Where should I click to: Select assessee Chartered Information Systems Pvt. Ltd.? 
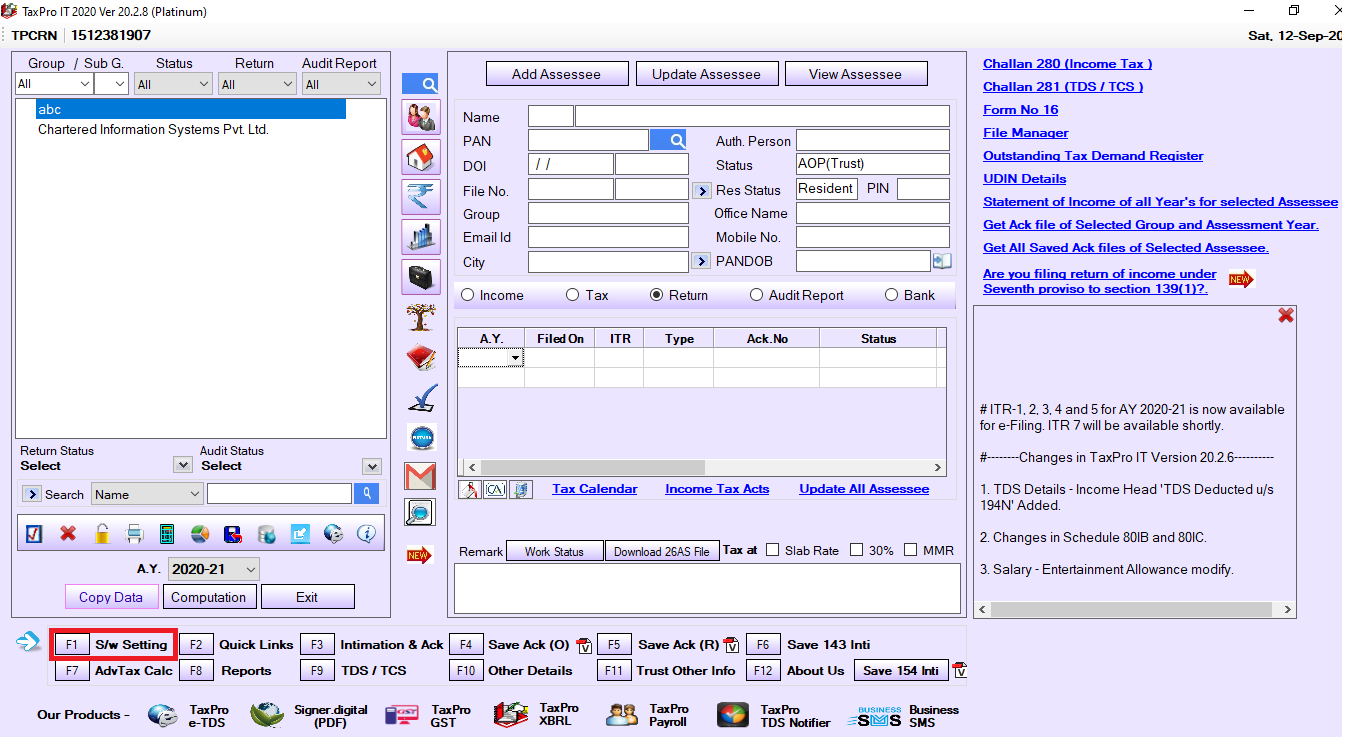153,129
